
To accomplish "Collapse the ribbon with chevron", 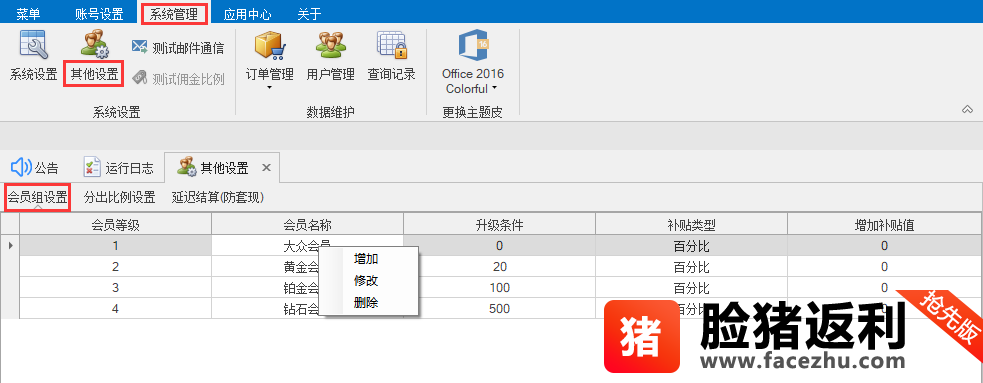I will [967, 110].
